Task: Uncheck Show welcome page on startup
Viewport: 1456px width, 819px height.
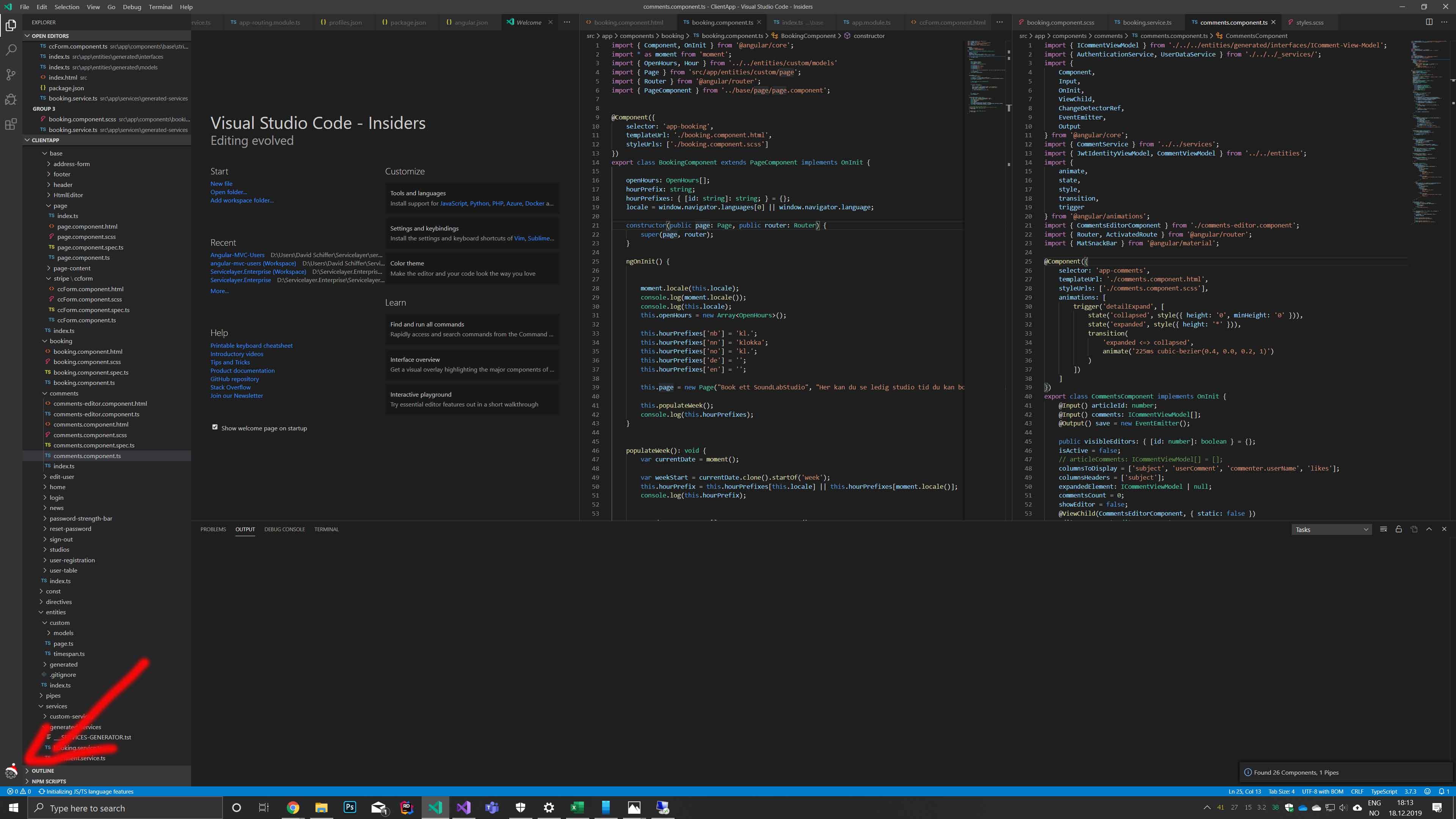Action: pos(215,427)
